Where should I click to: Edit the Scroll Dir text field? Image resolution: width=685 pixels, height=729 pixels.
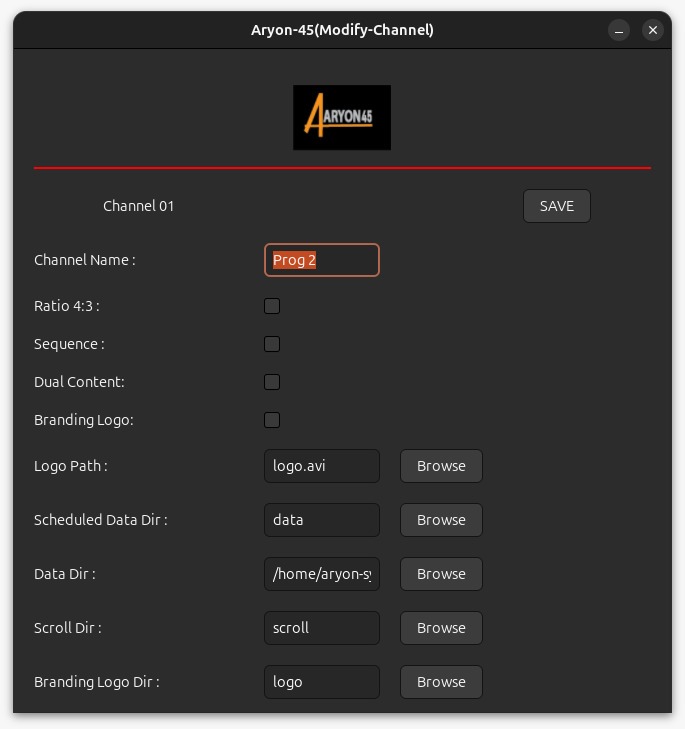click(322, 628)
